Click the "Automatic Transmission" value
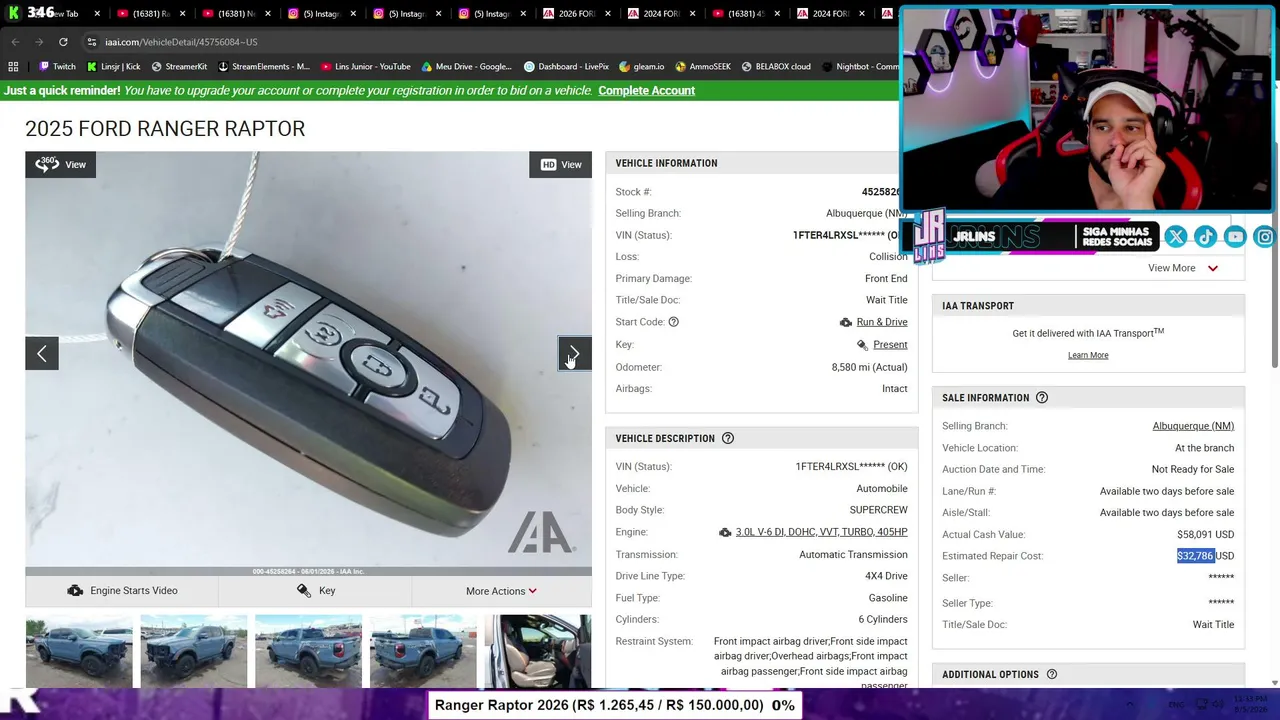The height and width of the screenshot is (720, 1280). tap(853, 555)
